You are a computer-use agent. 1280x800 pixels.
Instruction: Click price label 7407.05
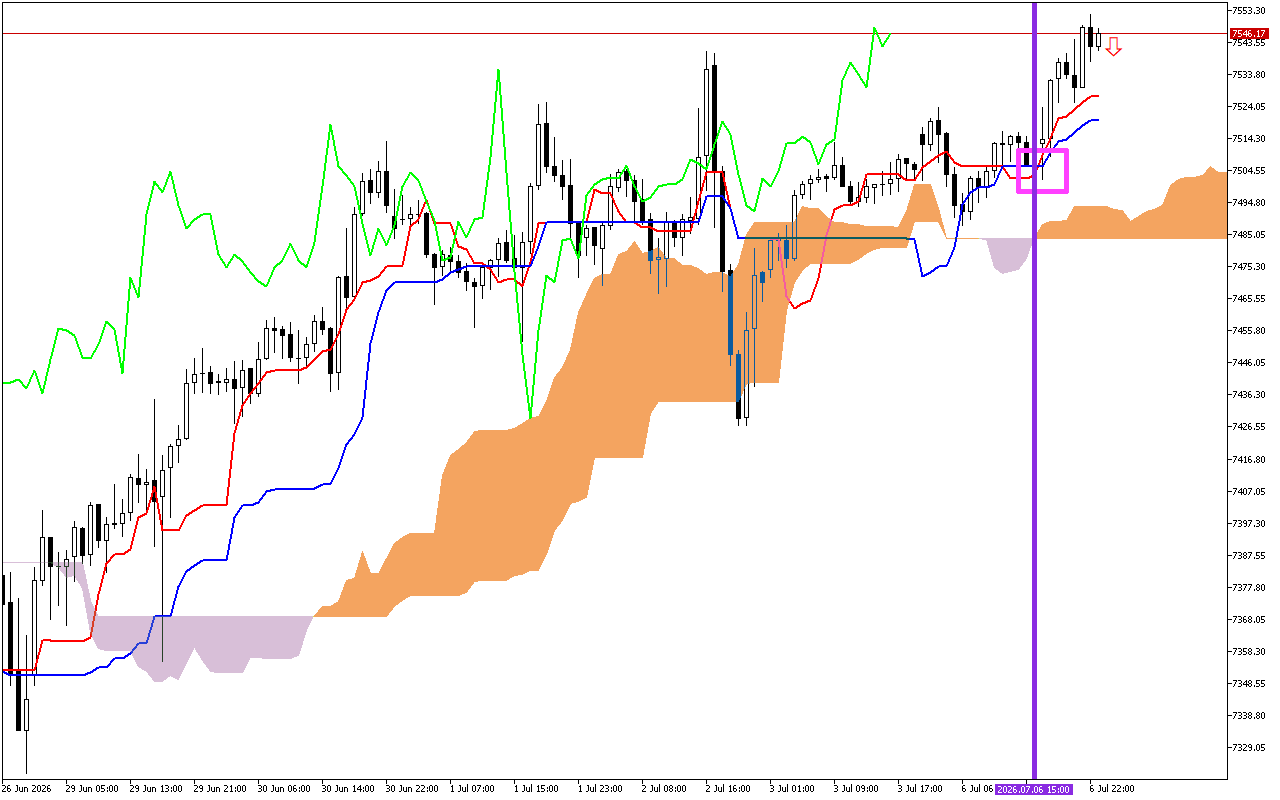[1250, 491]
